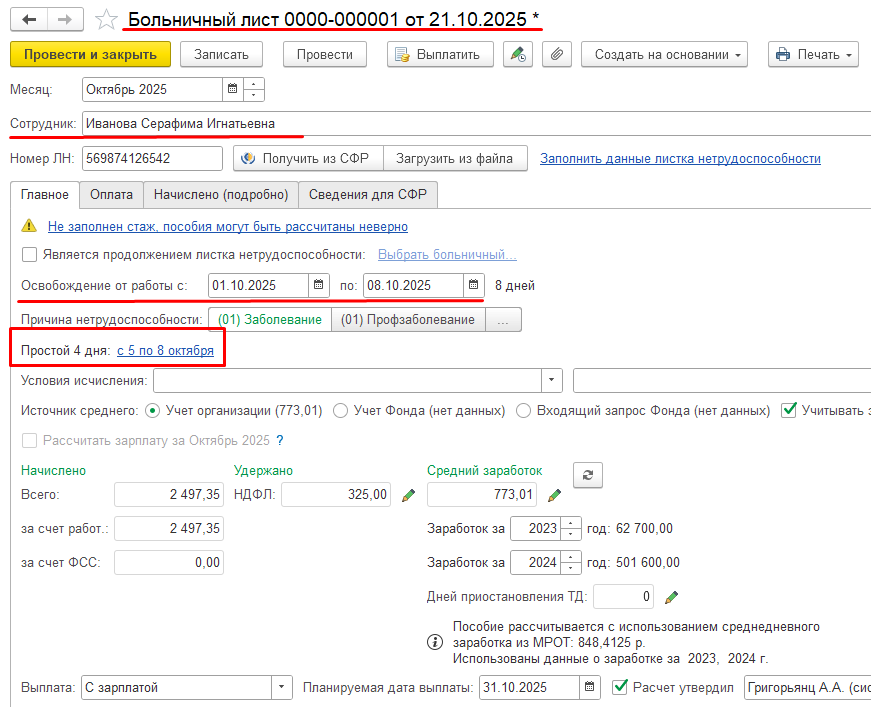Open the Сведения для СФР tab
The width and height of the screenshot is (871, 707).
(x=368, y=194)
